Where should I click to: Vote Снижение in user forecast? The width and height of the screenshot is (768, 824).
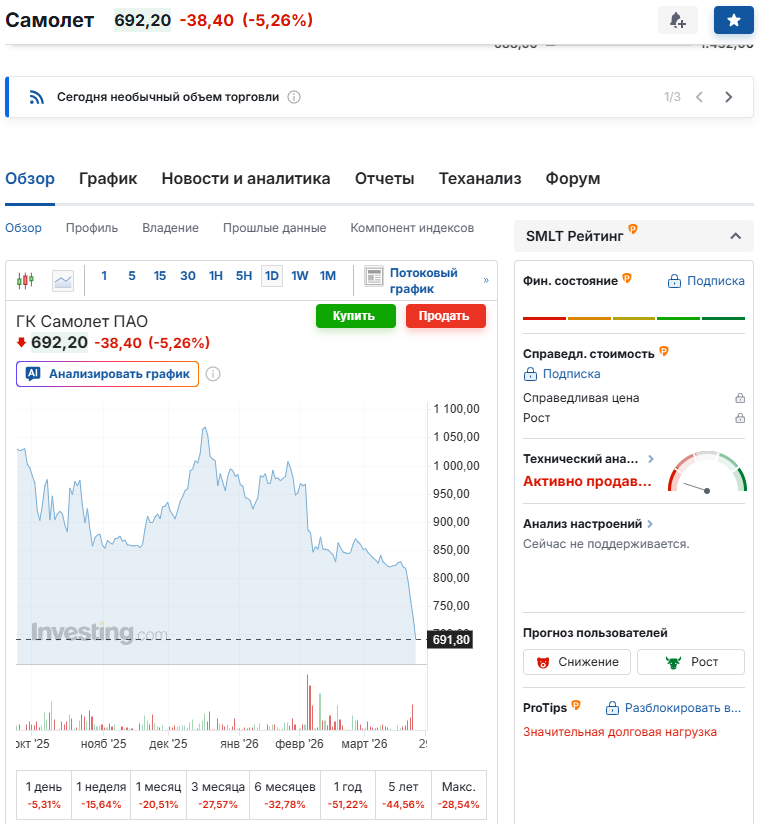pos(577,662)
